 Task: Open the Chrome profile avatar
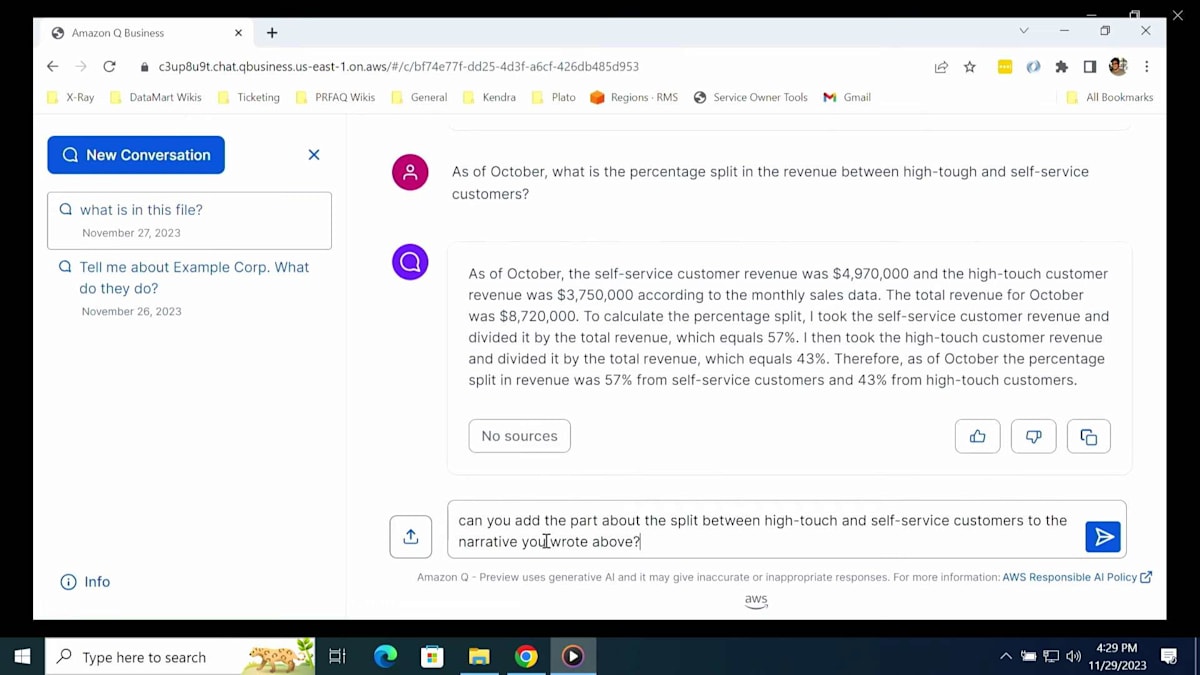(x=1118, y=67)
